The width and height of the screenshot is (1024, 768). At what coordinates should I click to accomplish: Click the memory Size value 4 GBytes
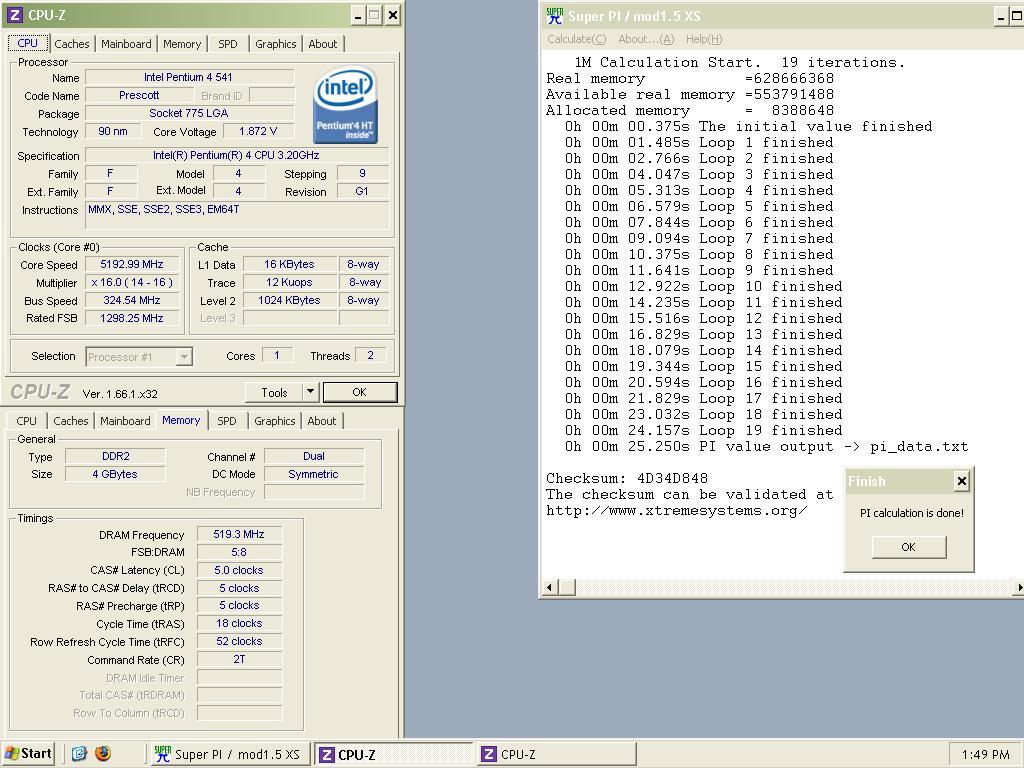(x=116, y=474)
